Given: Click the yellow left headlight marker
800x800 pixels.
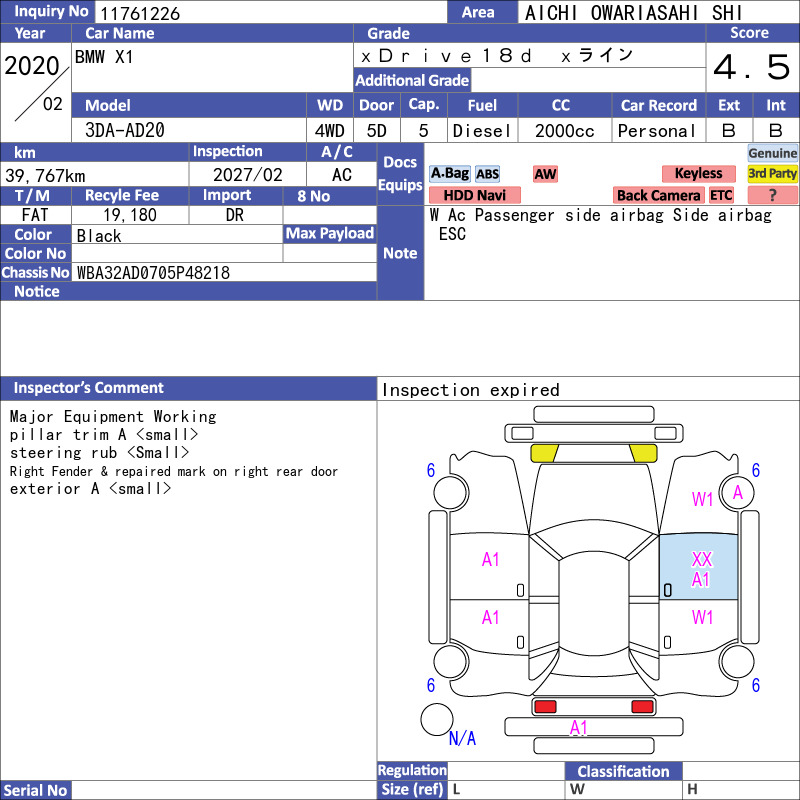Looking at the screenshot, I should pyautogui.click(x=544, y=453).
